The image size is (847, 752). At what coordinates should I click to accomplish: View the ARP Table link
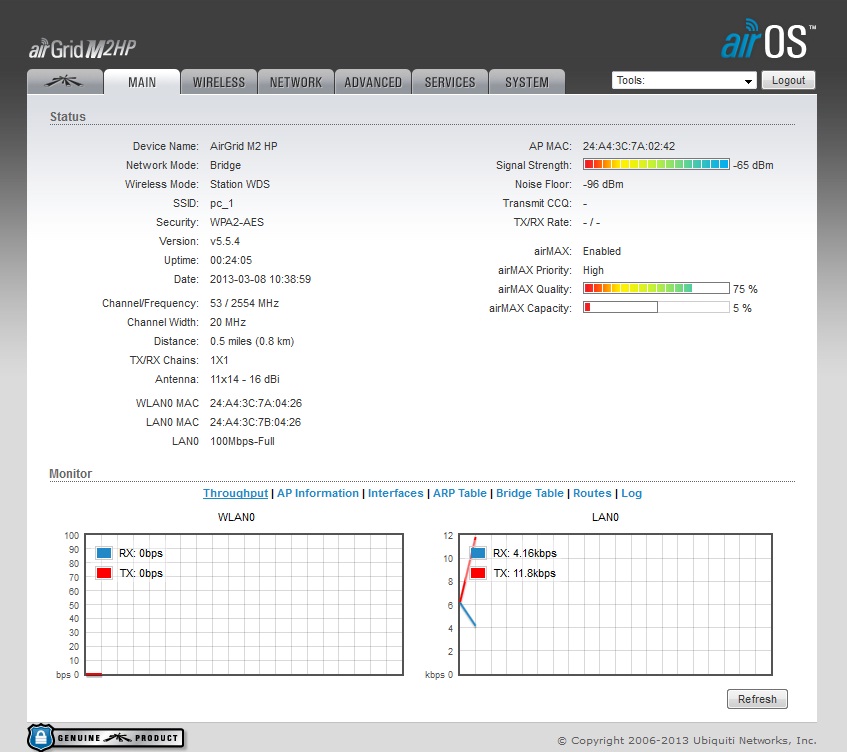[x=460, y=493]
